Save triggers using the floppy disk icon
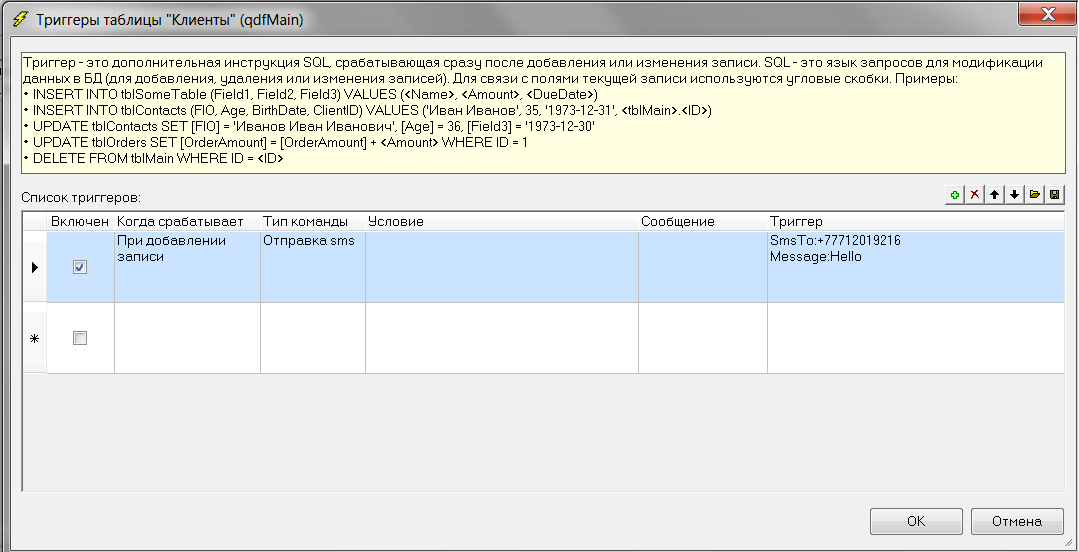The image size is (1079, 552). click(1054, 195)
